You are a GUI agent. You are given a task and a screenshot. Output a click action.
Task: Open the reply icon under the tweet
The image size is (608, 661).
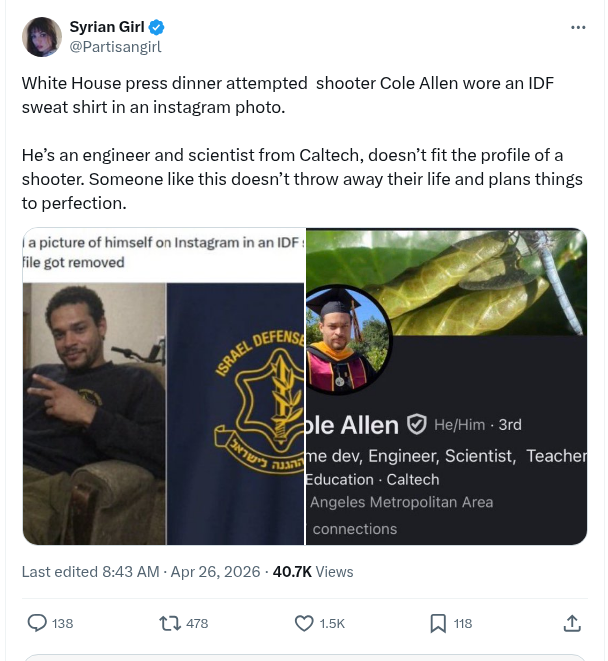[37, 623]
